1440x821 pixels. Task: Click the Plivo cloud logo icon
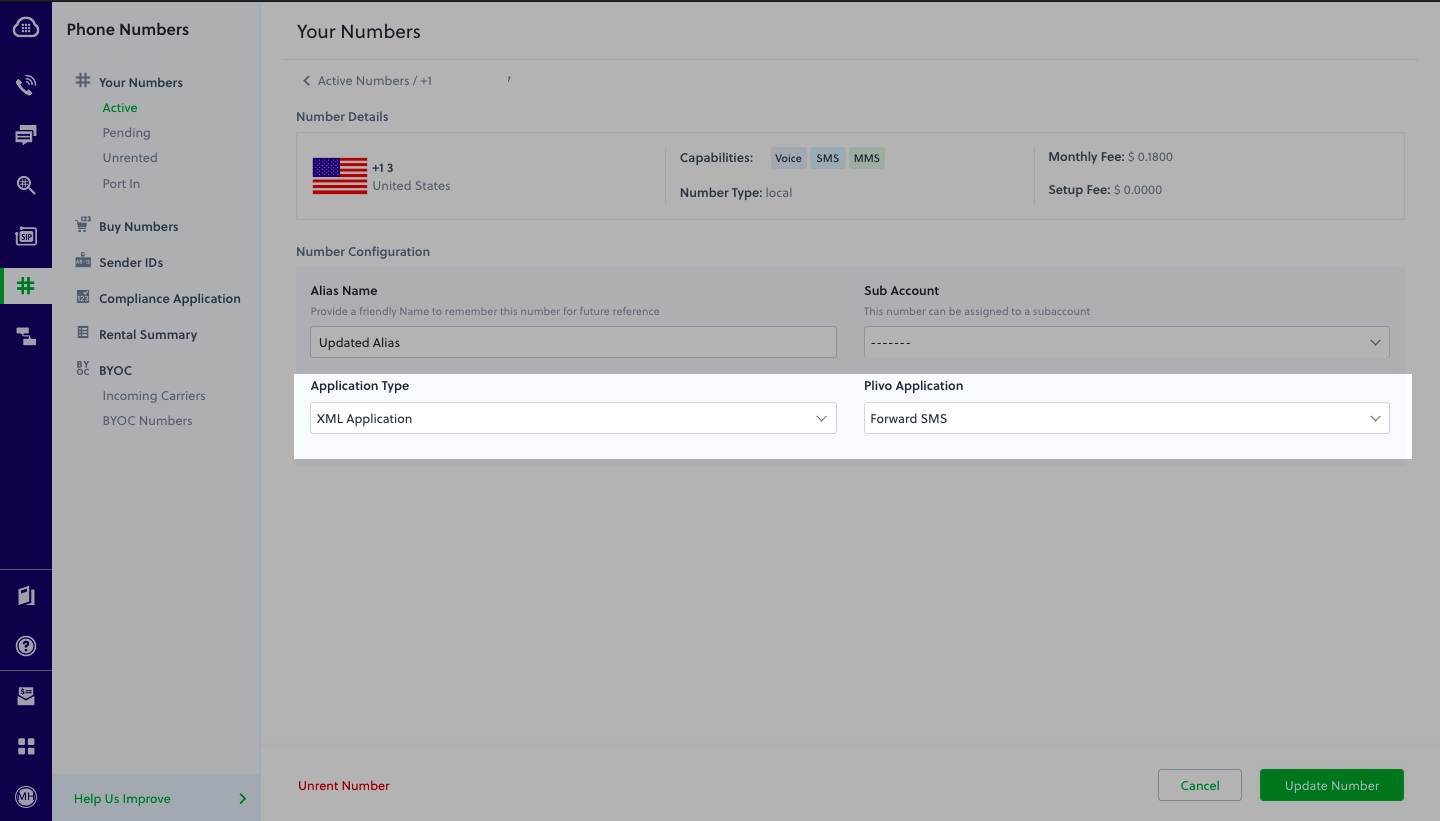click(26, 28)
